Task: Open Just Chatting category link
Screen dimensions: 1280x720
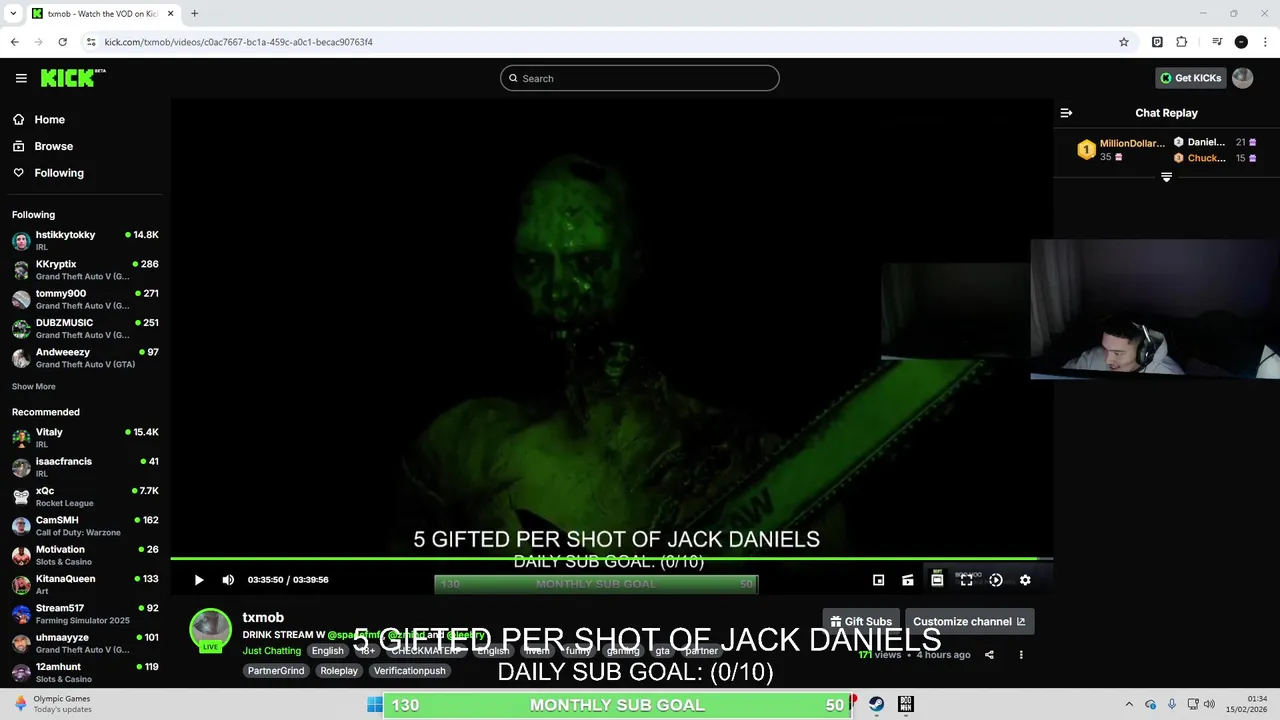Action: 272,651
